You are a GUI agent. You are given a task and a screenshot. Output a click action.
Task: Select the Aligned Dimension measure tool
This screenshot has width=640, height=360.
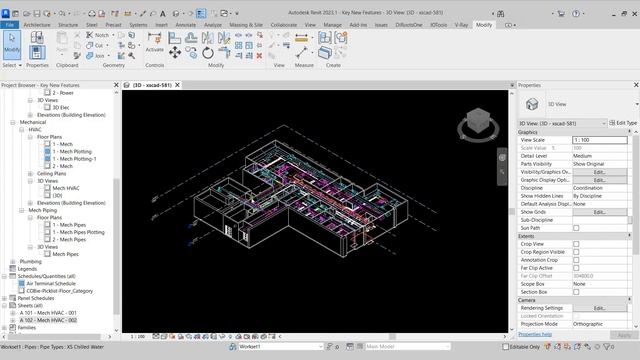tap(302, 38)
